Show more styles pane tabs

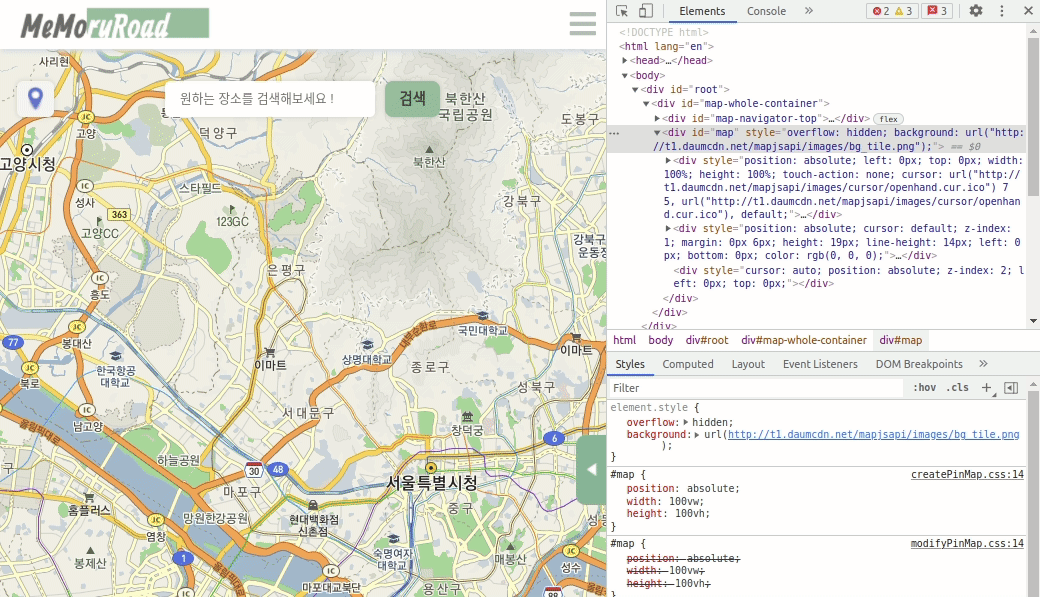983,364
